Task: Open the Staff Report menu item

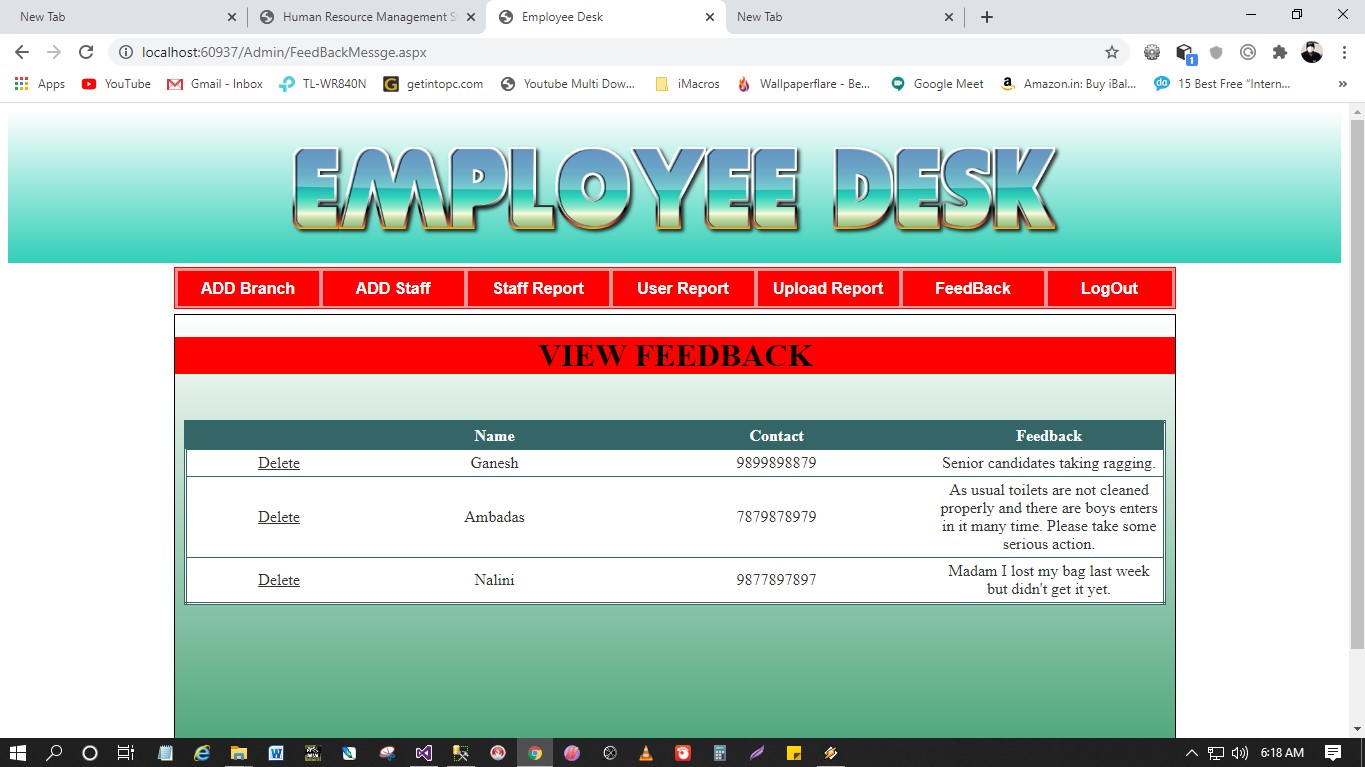Action: (x=538, y=288)
